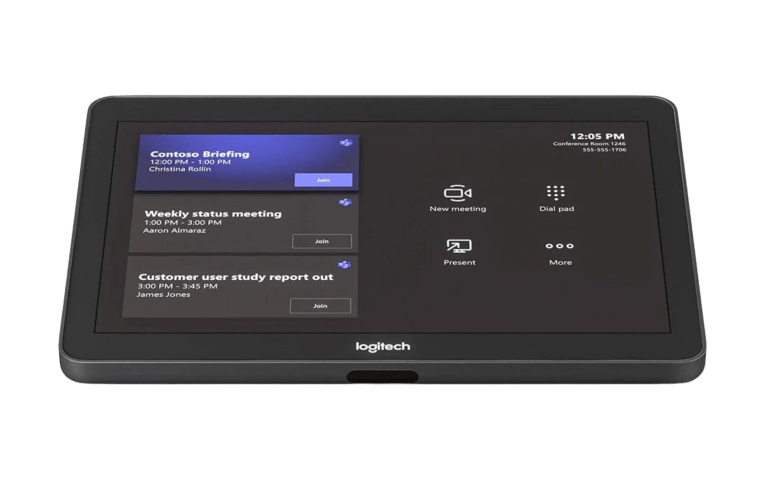Tap the 1:00 PM - 3:00 PM time

tap(183, 222)
